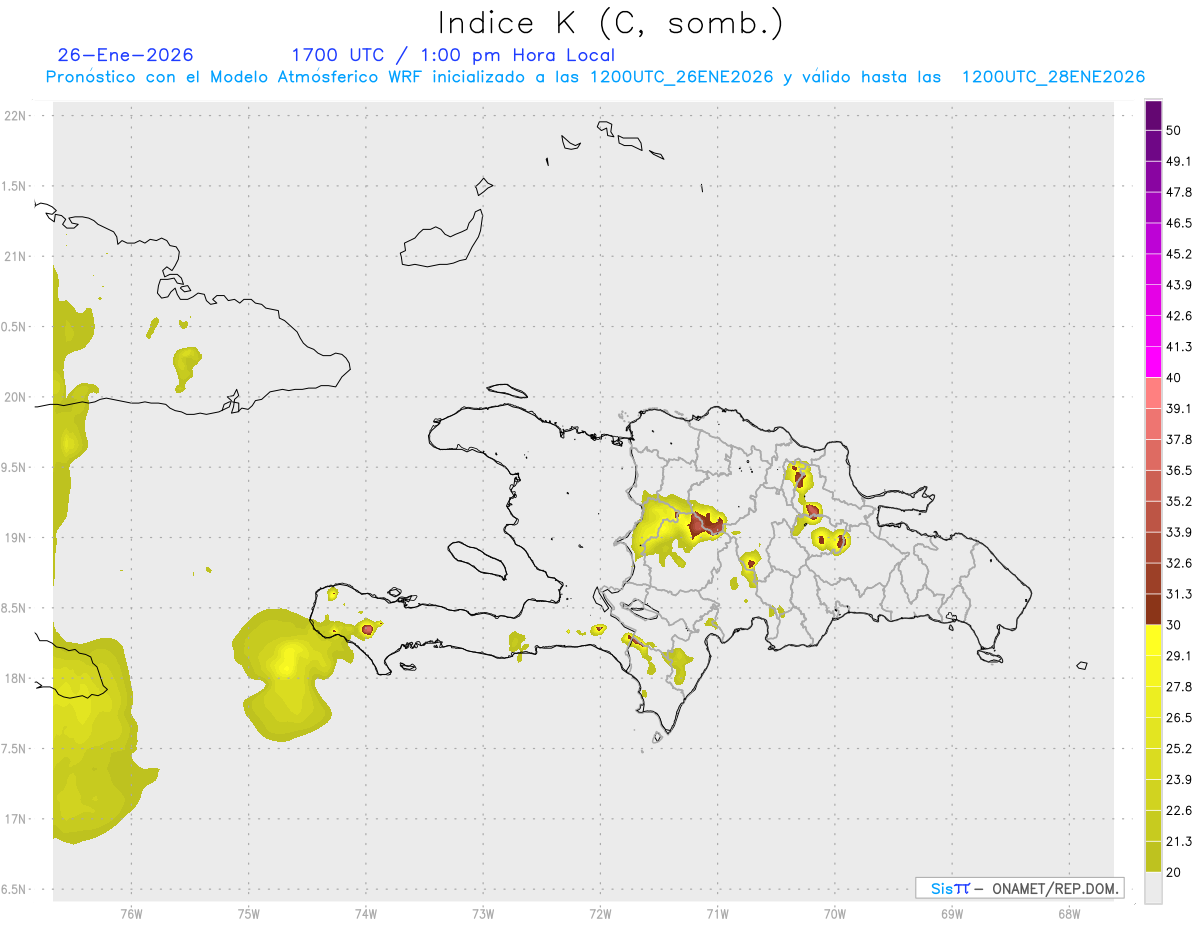Click the '18N' latitude label
Screen dimensions: 1200x927
[x=15, y=678]
